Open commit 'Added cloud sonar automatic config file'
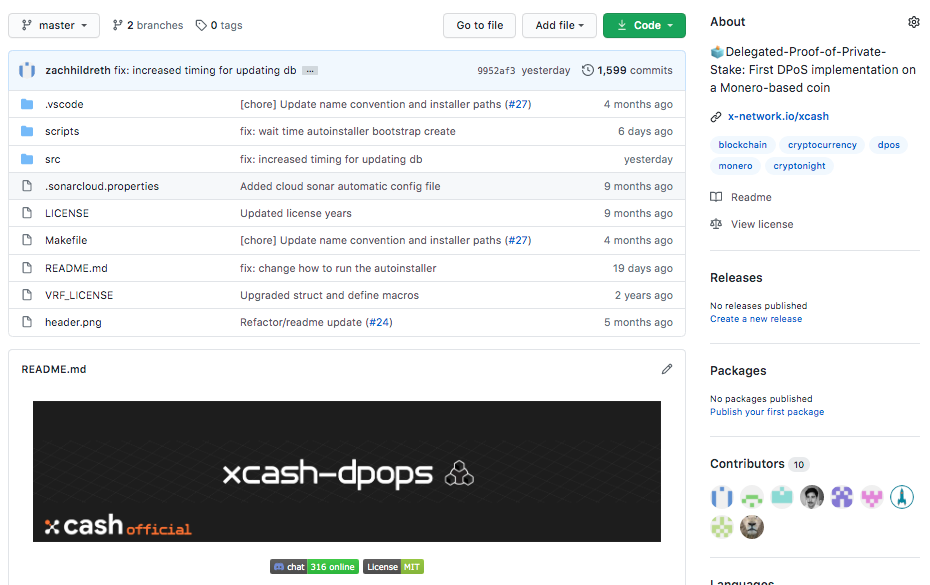 click(340, 186)
